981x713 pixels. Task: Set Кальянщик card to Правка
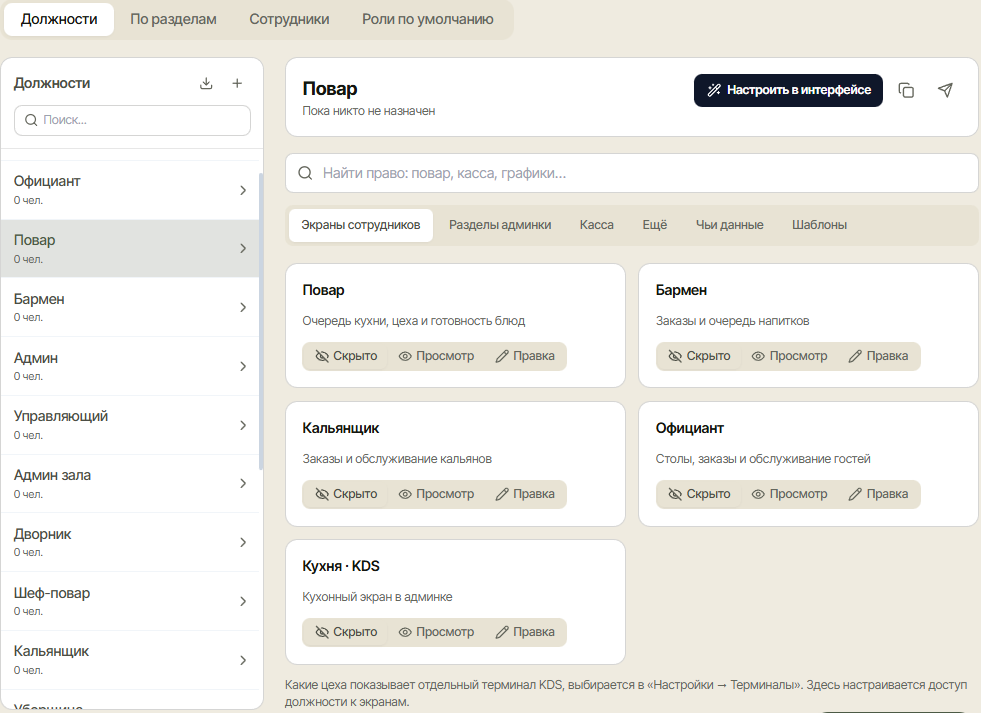(x=524, y=494)
